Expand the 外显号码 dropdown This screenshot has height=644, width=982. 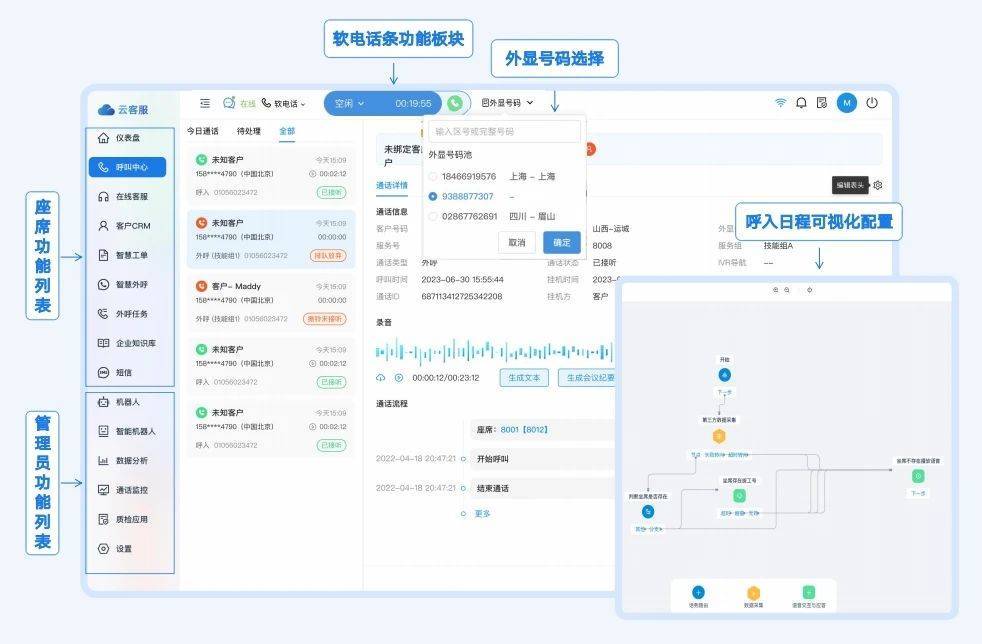[x=507, y=103]
